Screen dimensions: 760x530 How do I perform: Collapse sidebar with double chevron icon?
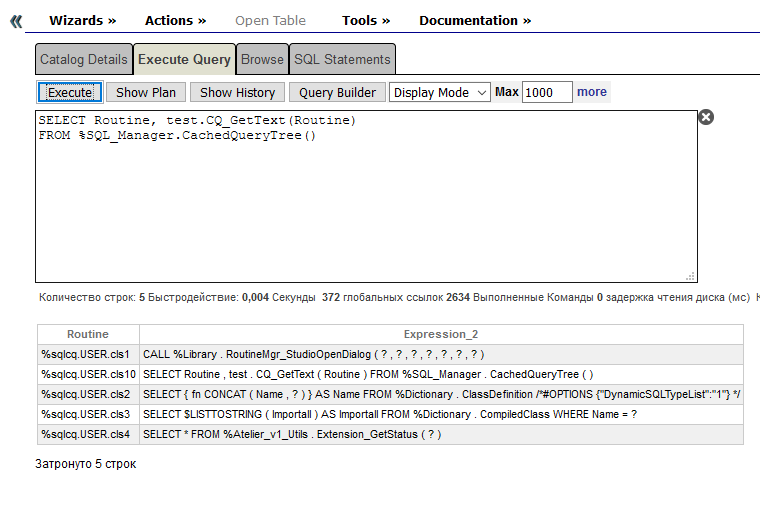coord(15,21)
